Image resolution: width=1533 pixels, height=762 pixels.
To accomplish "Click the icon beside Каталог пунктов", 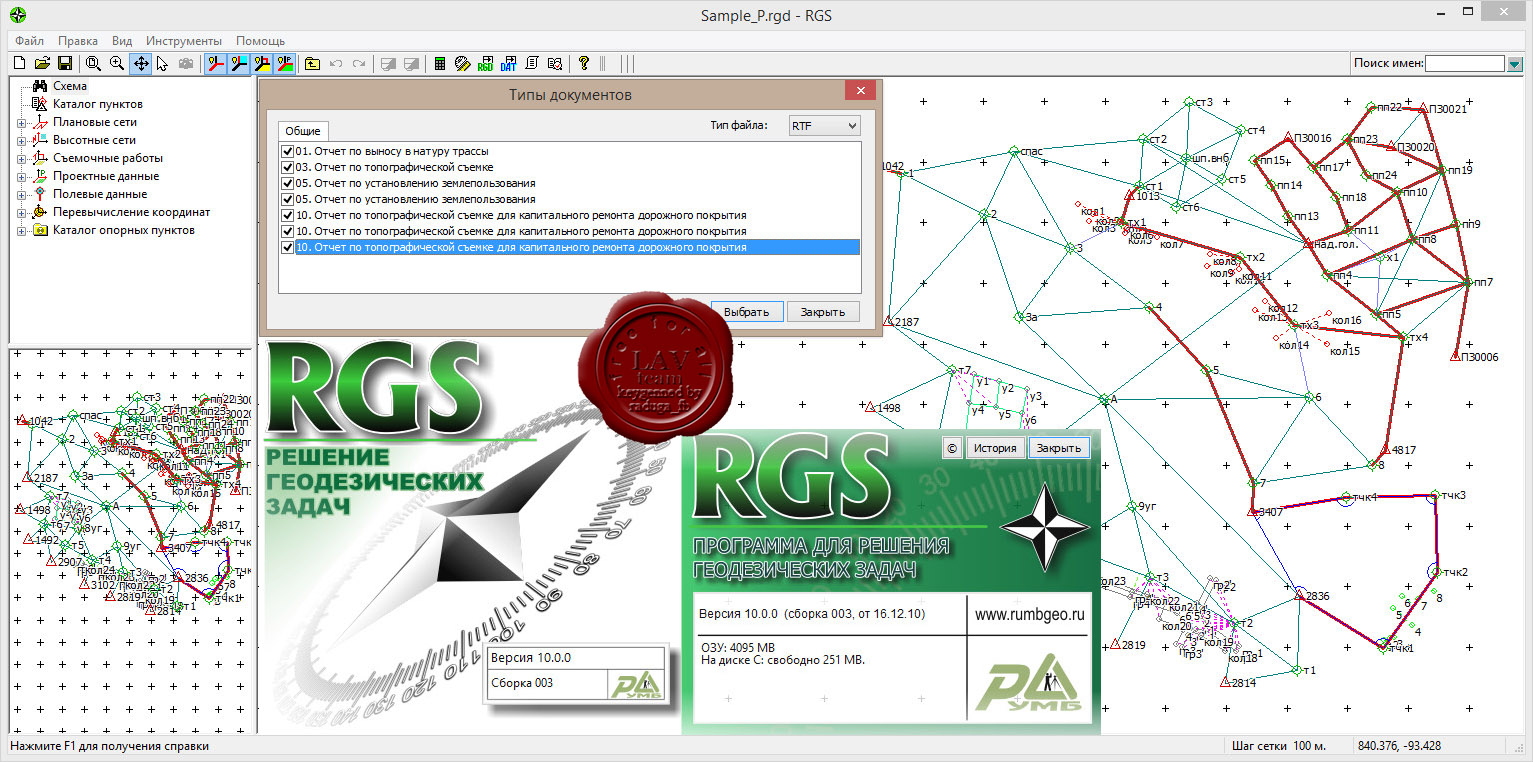I will (40, 104).
